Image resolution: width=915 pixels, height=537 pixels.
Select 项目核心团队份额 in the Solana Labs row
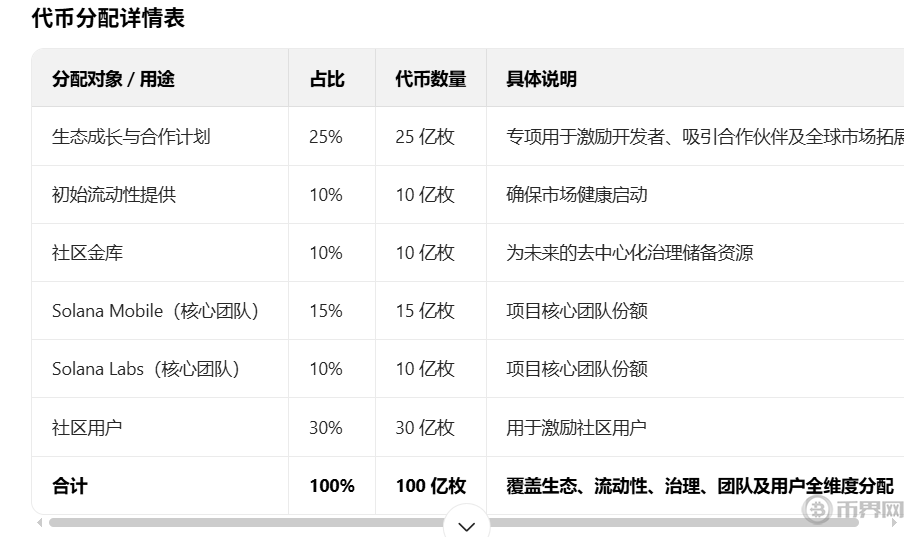coord(577,369)
